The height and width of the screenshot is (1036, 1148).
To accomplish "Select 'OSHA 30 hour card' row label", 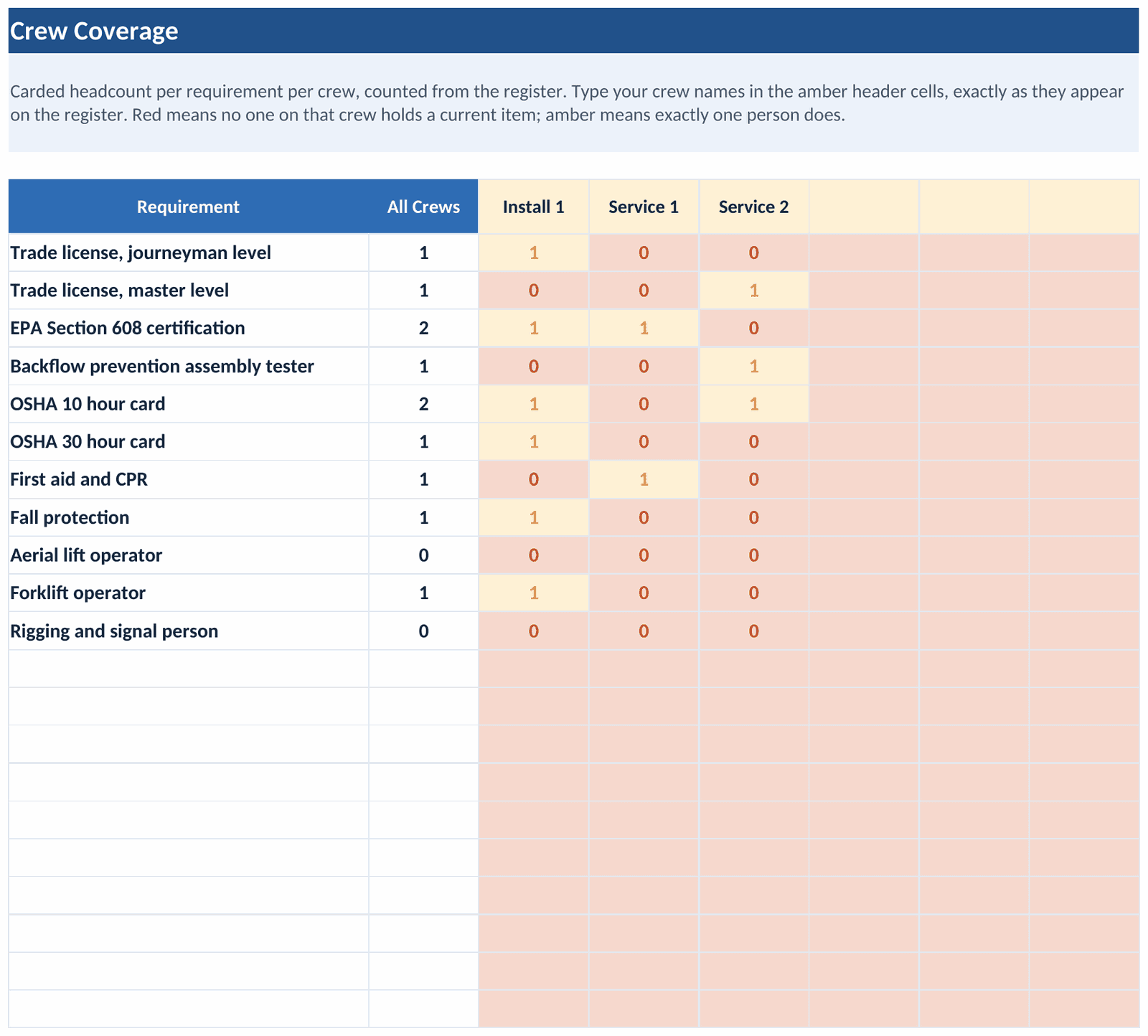I will click(x=189, y=441).
